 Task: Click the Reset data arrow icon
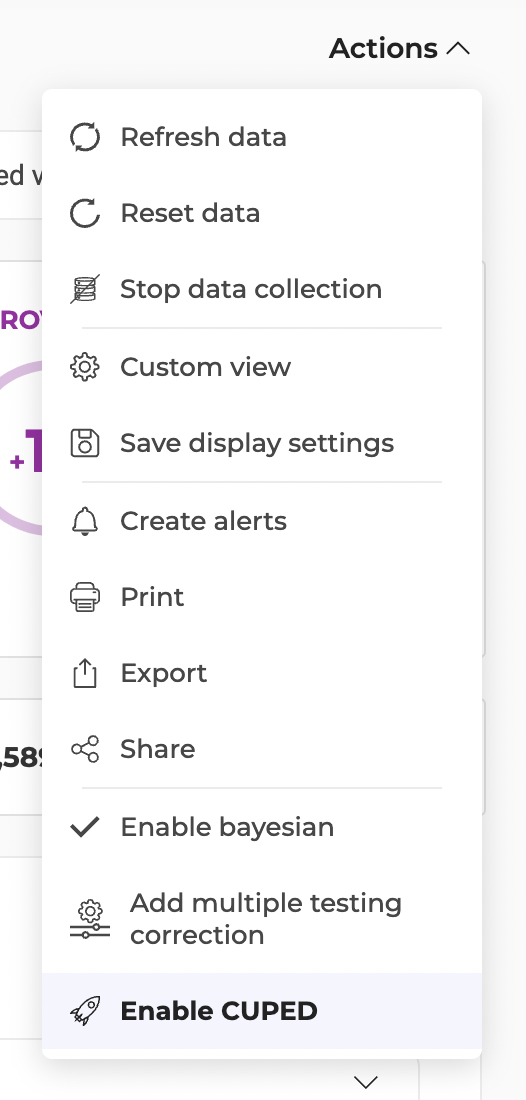[85, 213]
